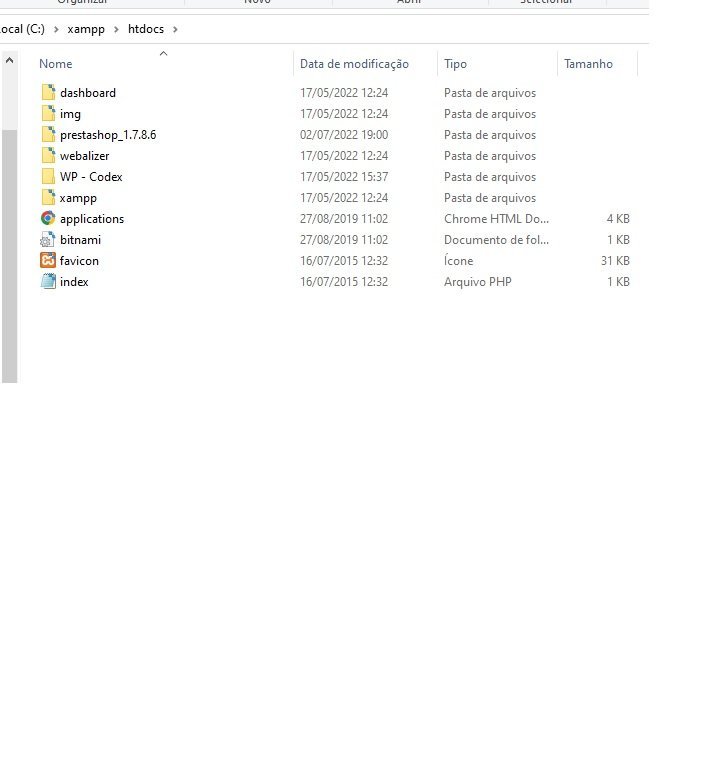Click the navigation pane scrollbar up arrow
This screenshot has height=771, width=720.
coord(9,60)
